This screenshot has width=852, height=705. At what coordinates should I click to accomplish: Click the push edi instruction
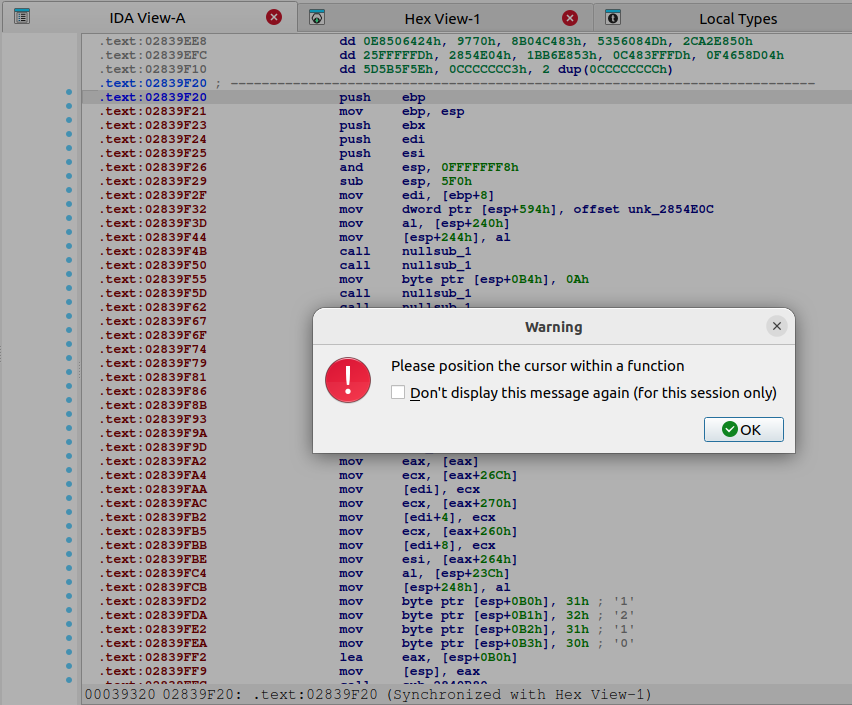382,139
